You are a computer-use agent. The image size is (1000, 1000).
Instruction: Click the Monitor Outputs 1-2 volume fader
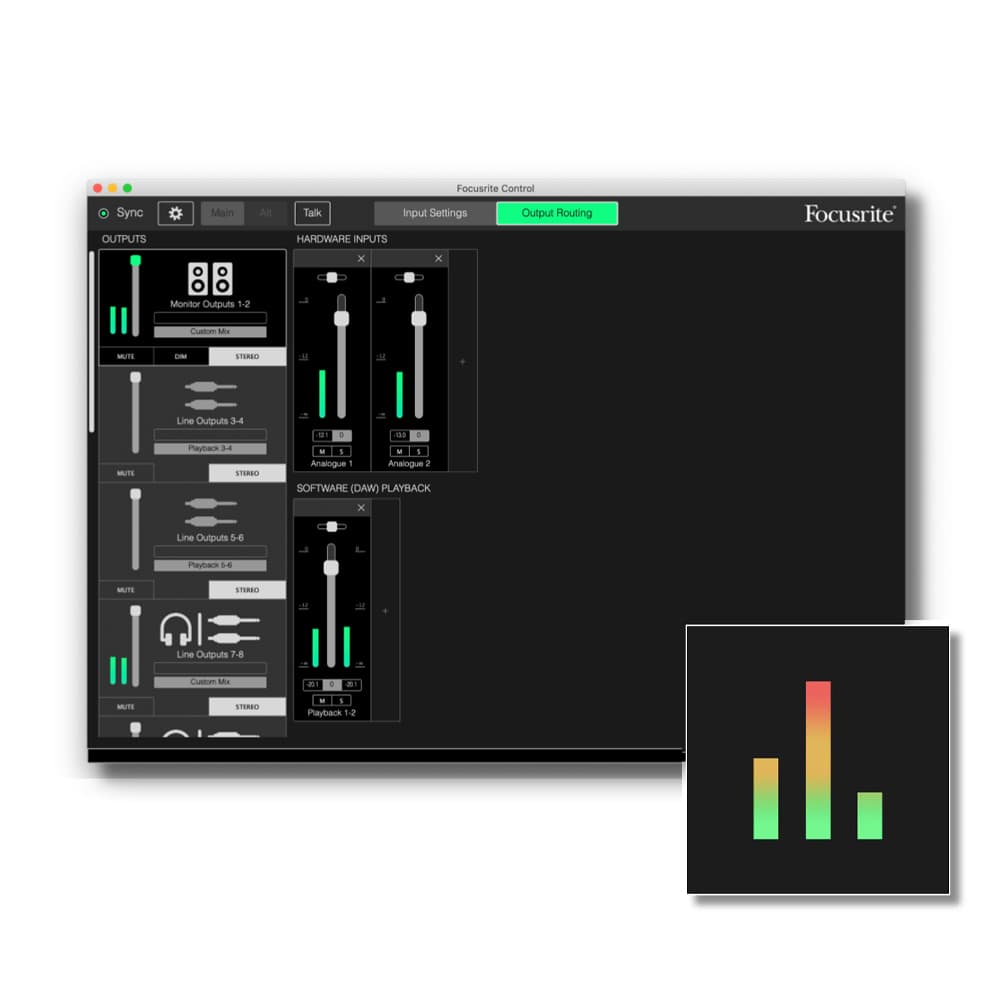[x=135, y=295]
